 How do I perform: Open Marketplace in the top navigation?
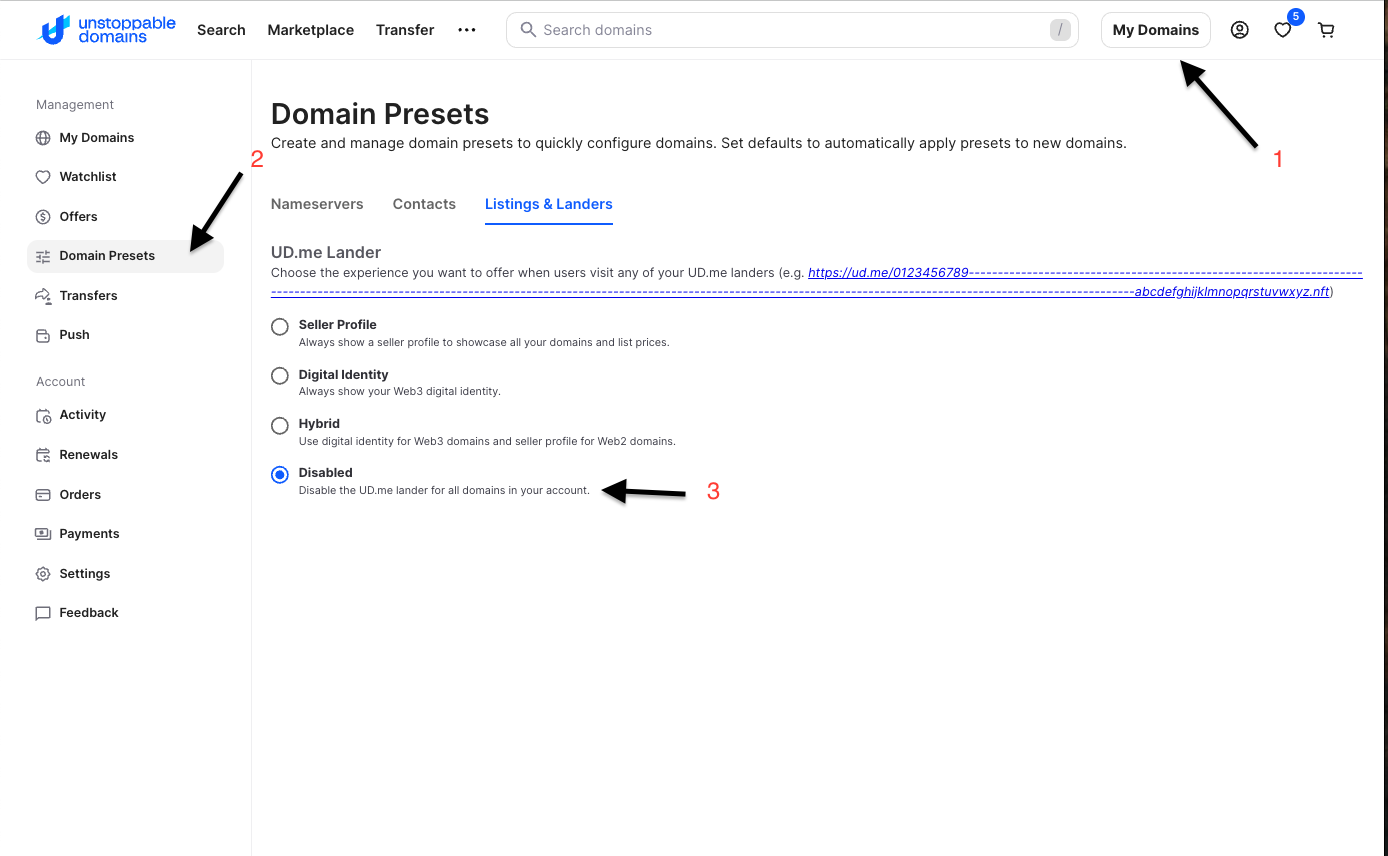click(x=311, y=30)
